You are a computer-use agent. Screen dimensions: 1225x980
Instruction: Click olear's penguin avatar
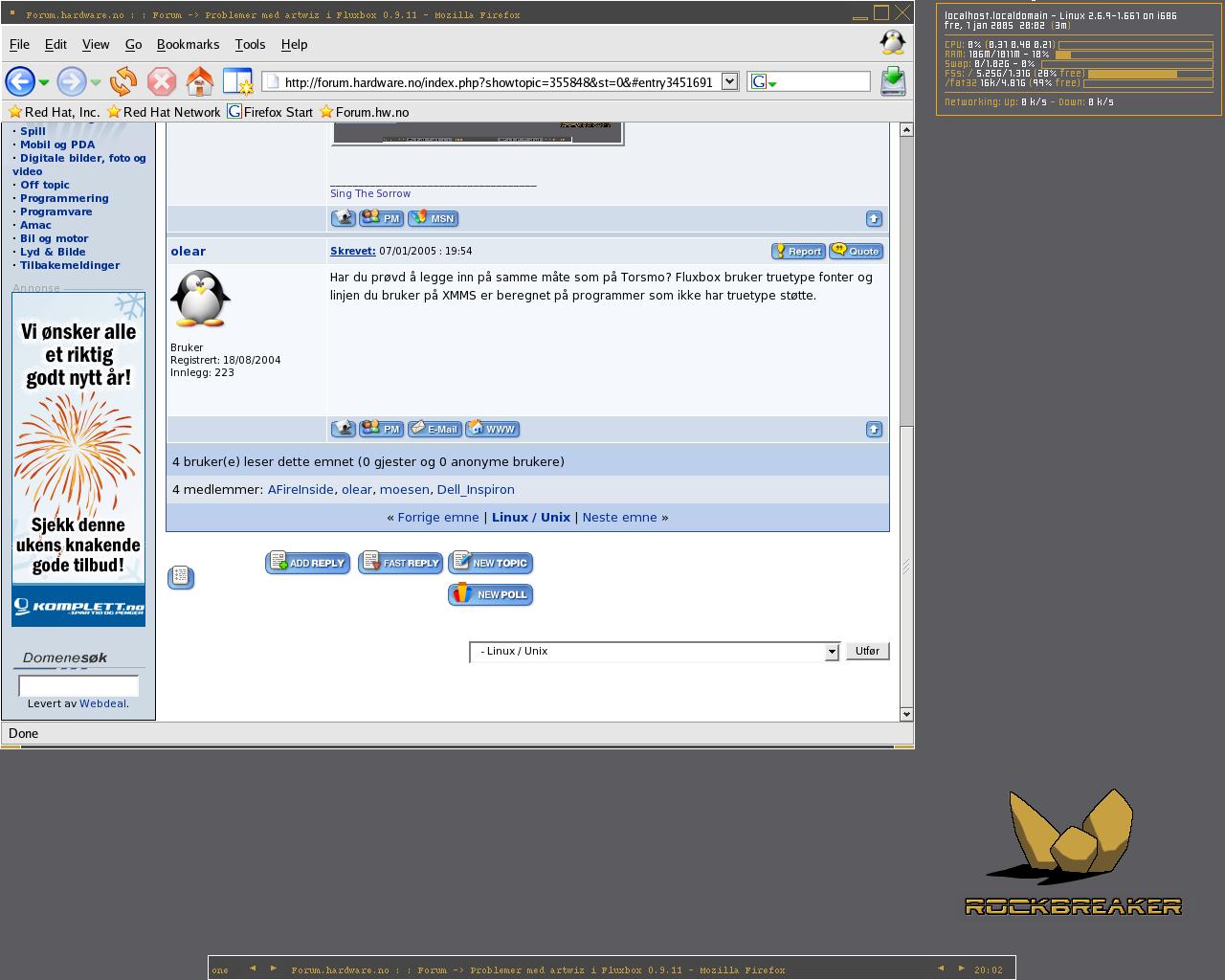click(x=200, y=298)
